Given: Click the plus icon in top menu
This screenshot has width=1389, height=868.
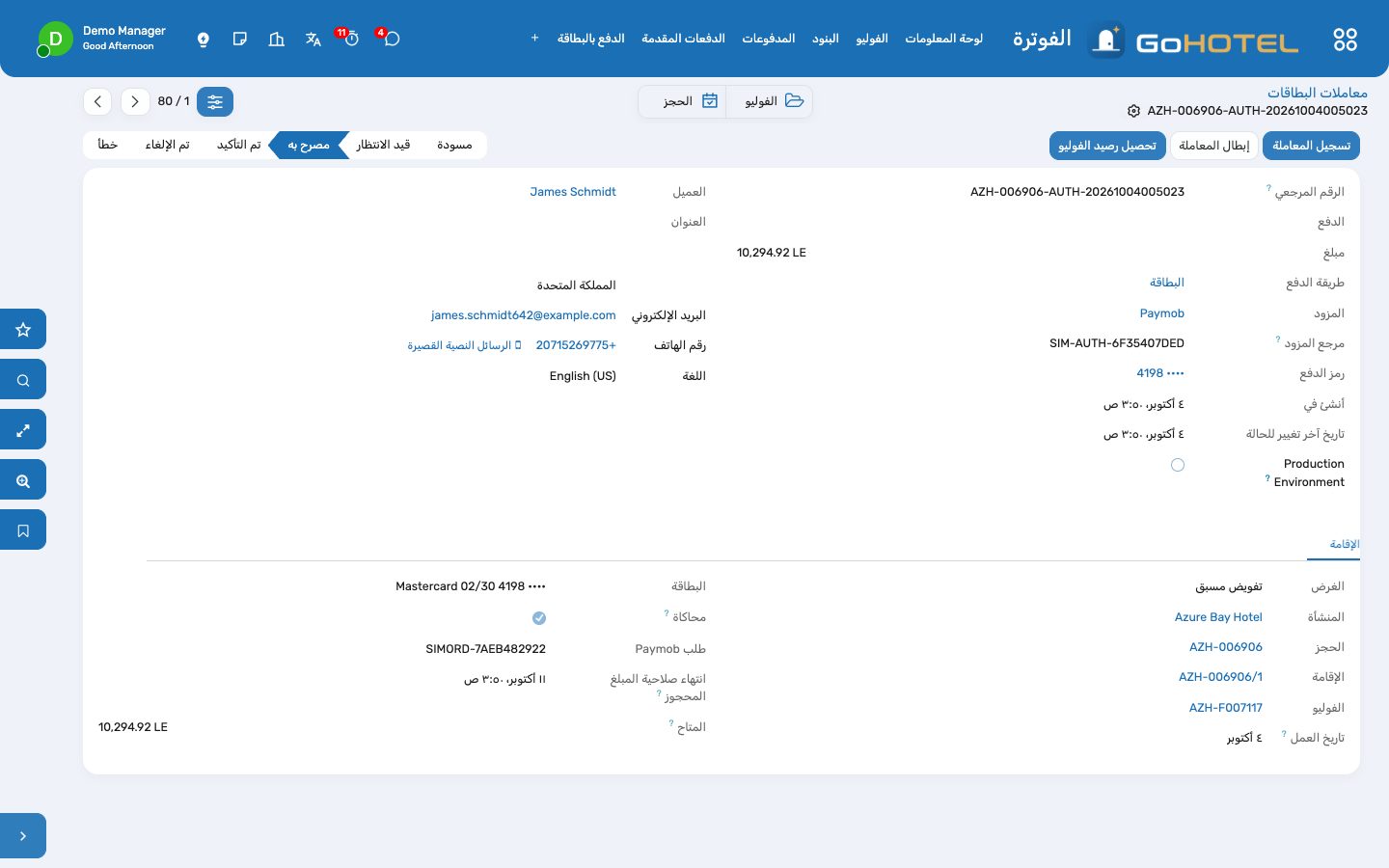Looking at the screenshot, I should 534,39.
